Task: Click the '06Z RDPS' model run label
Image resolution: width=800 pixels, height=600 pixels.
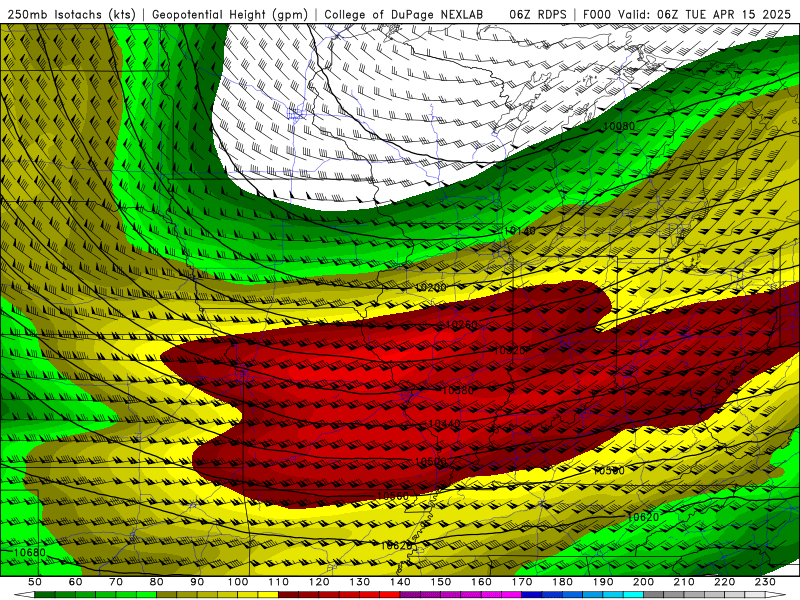Action: coord(537,14)
